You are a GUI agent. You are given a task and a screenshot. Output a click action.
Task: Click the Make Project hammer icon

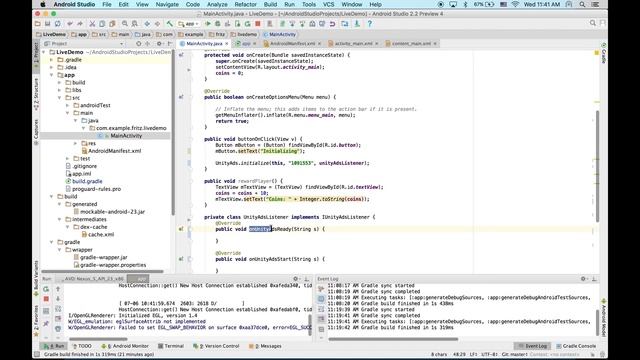pyautogui.click(x=169, y=24)
